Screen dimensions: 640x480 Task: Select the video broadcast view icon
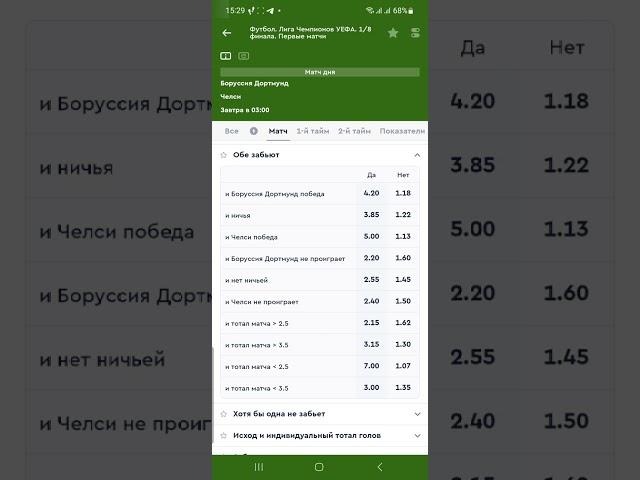coord(244,56)
